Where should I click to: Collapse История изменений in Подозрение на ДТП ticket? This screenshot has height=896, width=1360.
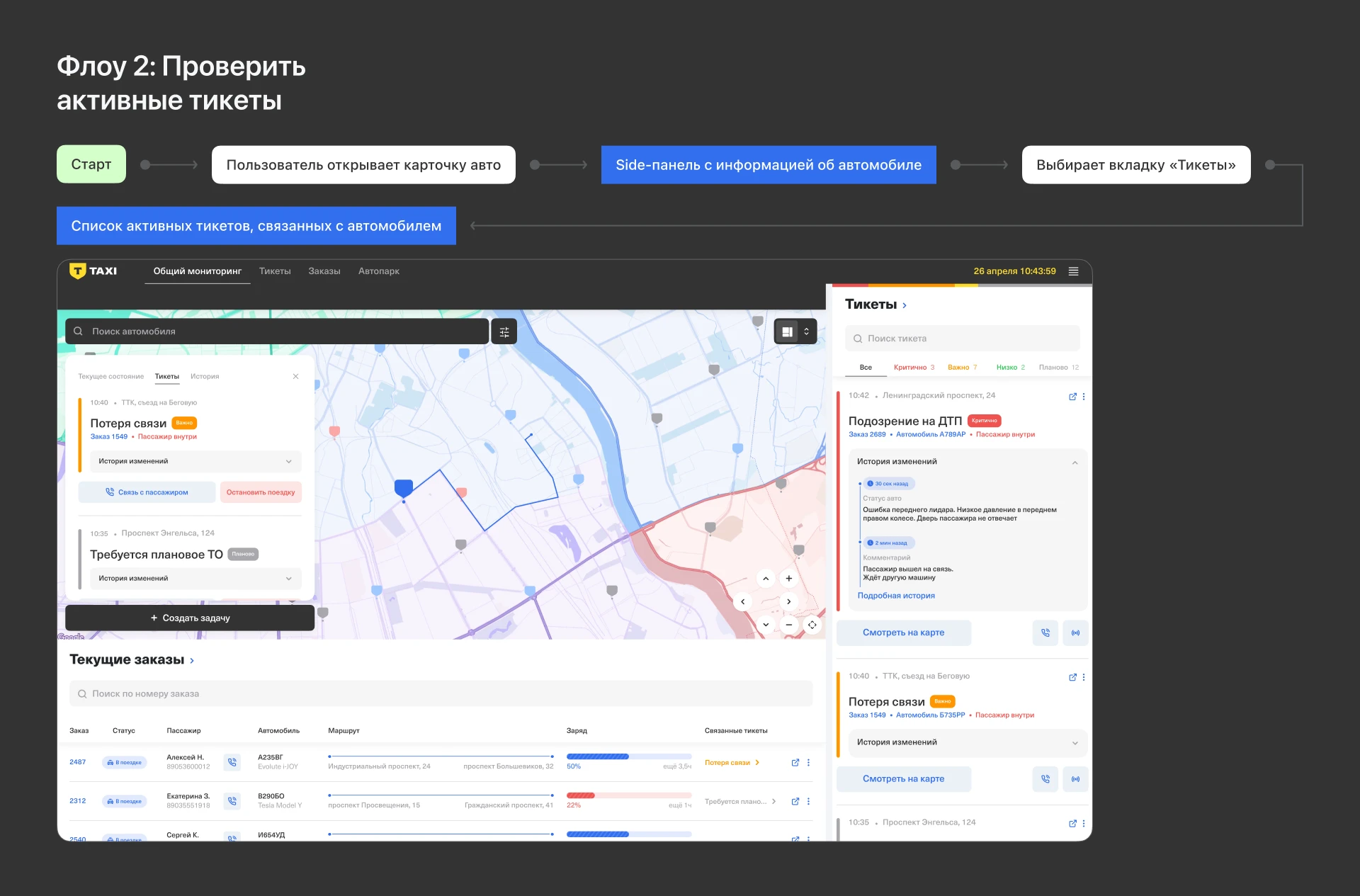pos(1075,462)
